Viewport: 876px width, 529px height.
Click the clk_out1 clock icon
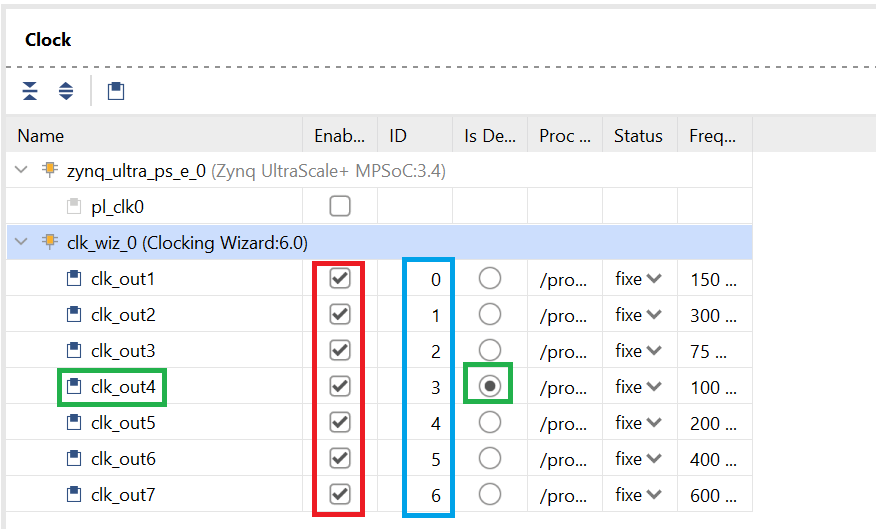click(74, 278)
